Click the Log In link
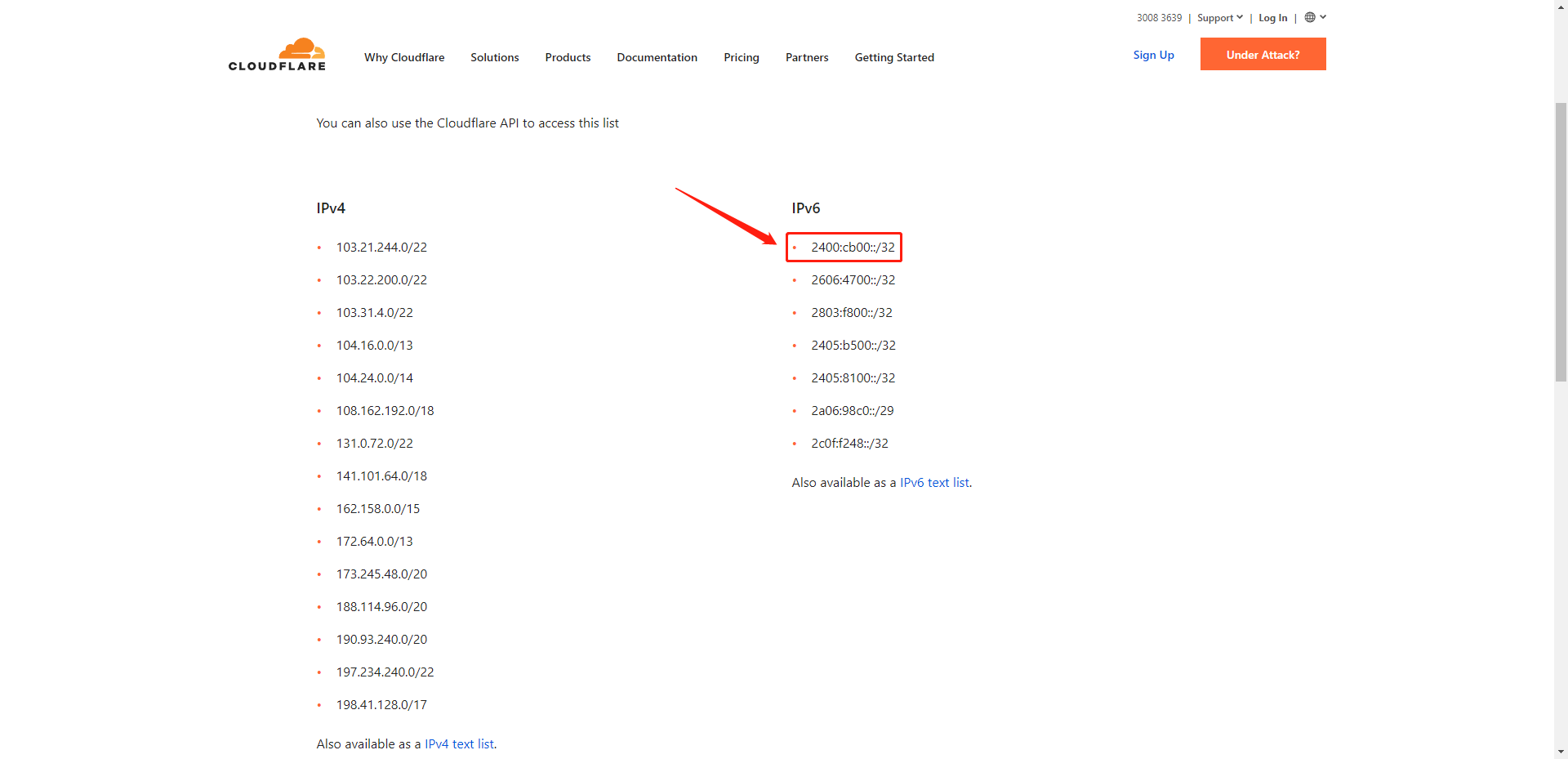 [x=1272, y=17]
